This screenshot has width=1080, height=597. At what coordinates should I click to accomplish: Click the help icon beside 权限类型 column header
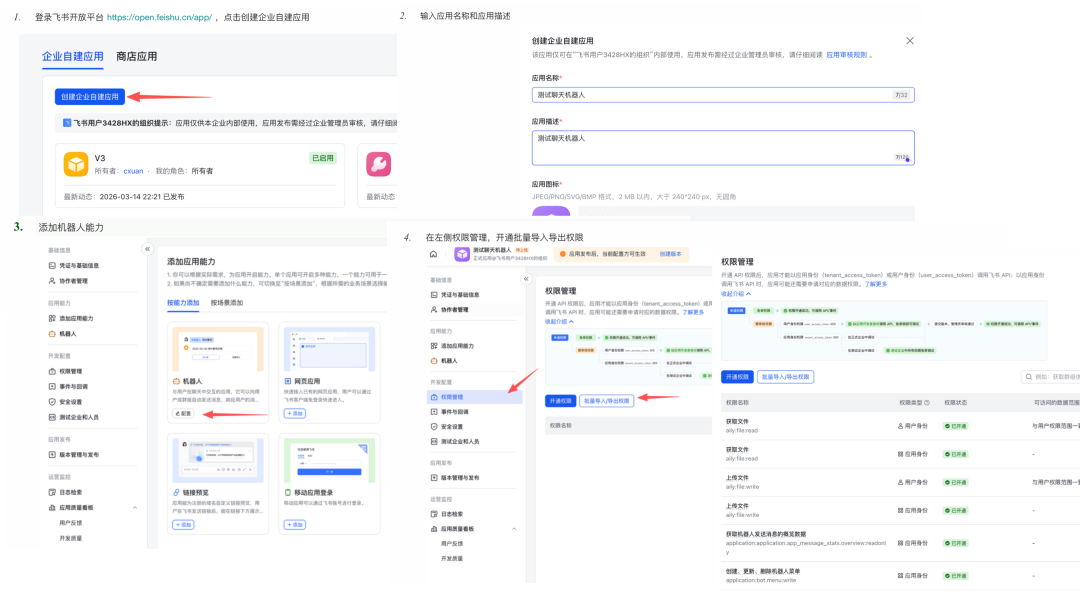coord(926,403)
